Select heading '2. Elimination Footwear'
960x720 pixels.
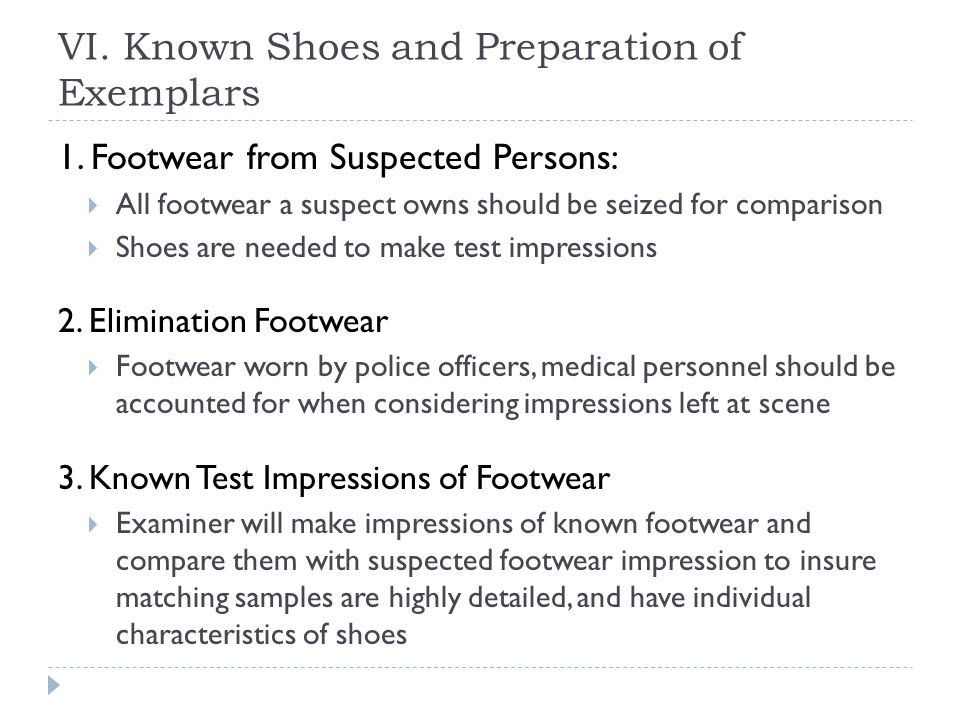point(223,321)
